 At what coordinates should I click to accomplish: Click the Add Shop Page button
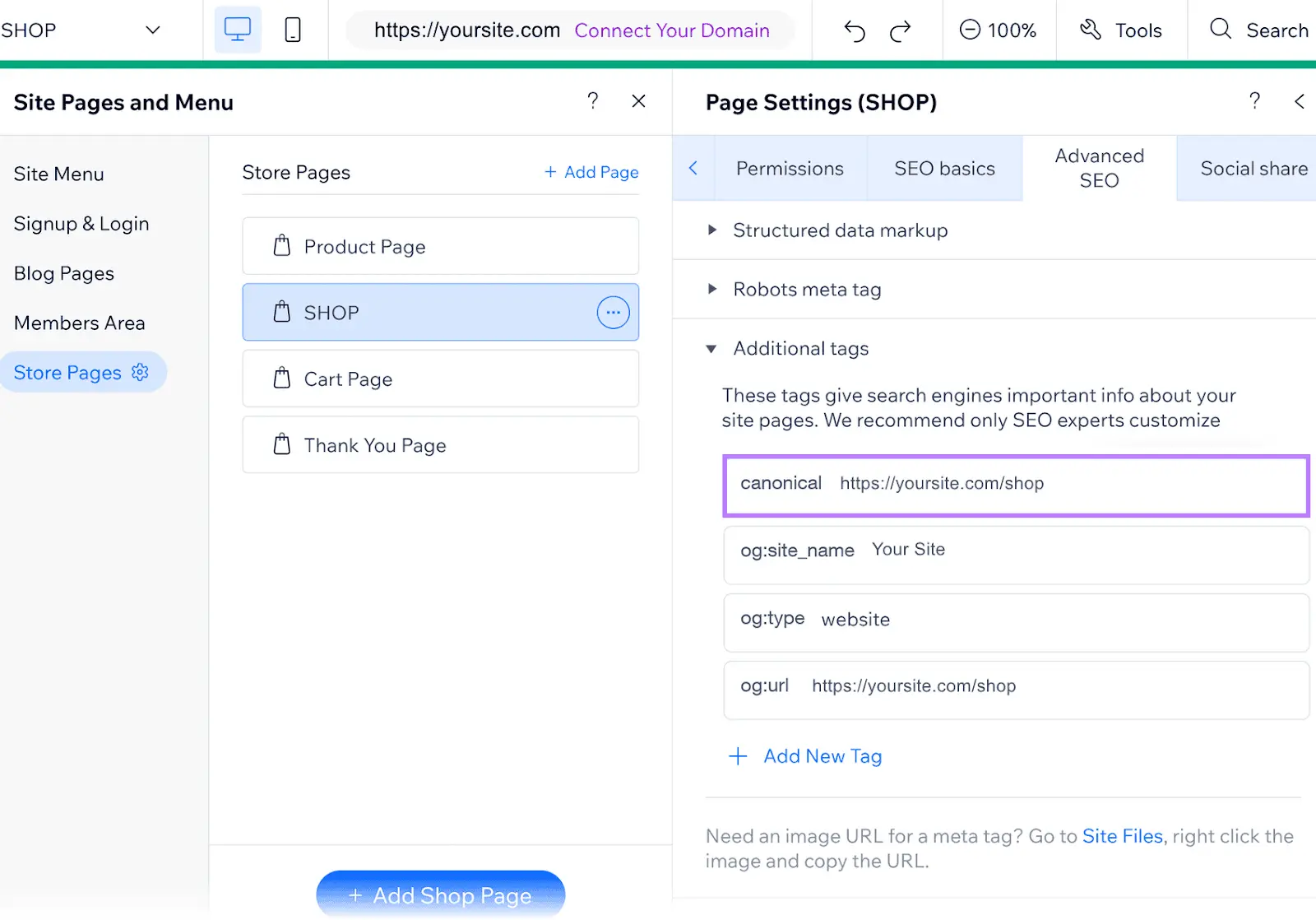coord(441,895)
